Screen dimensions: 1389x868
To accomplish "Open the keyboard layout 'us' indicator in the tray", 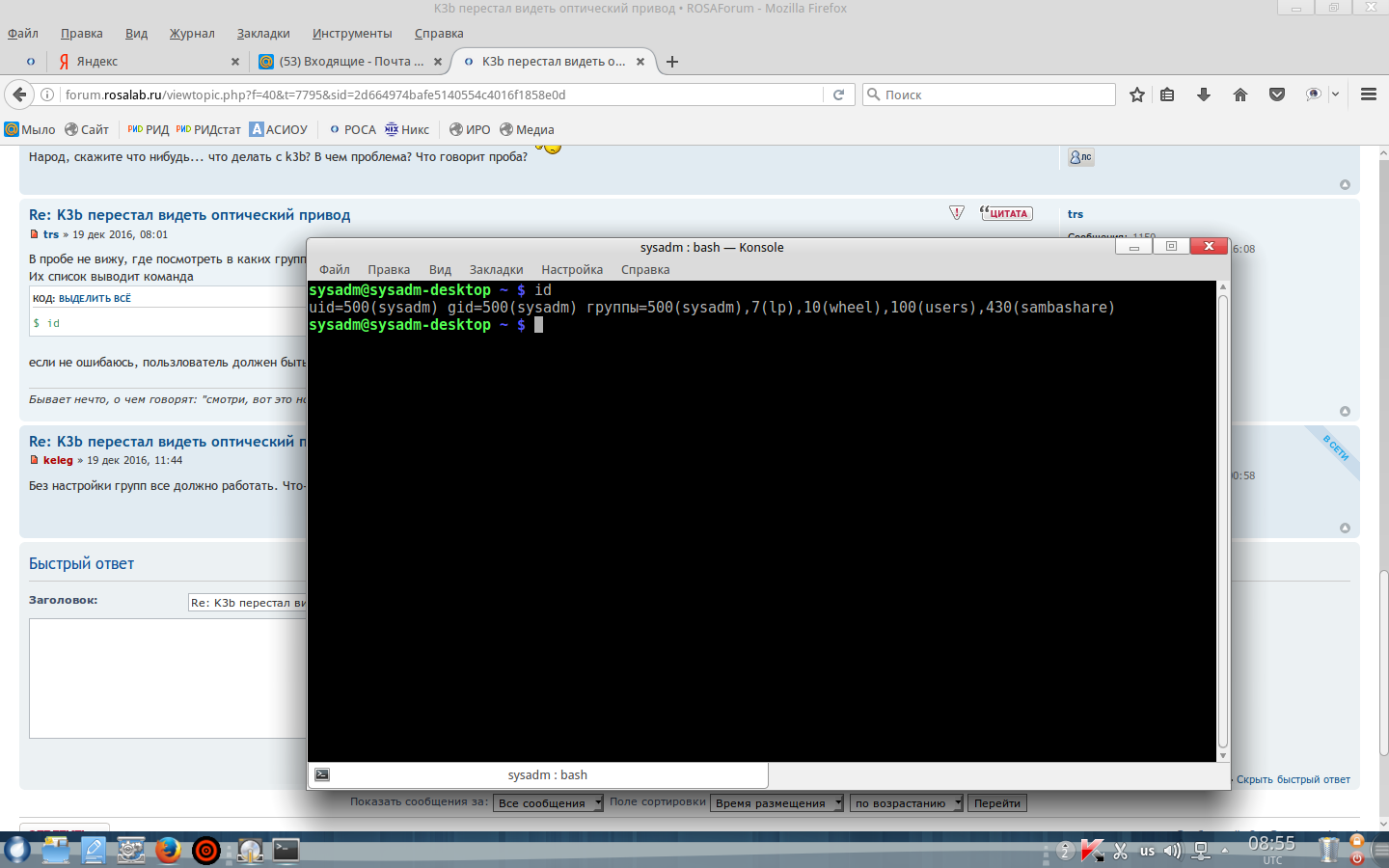I will (1147, 851).
